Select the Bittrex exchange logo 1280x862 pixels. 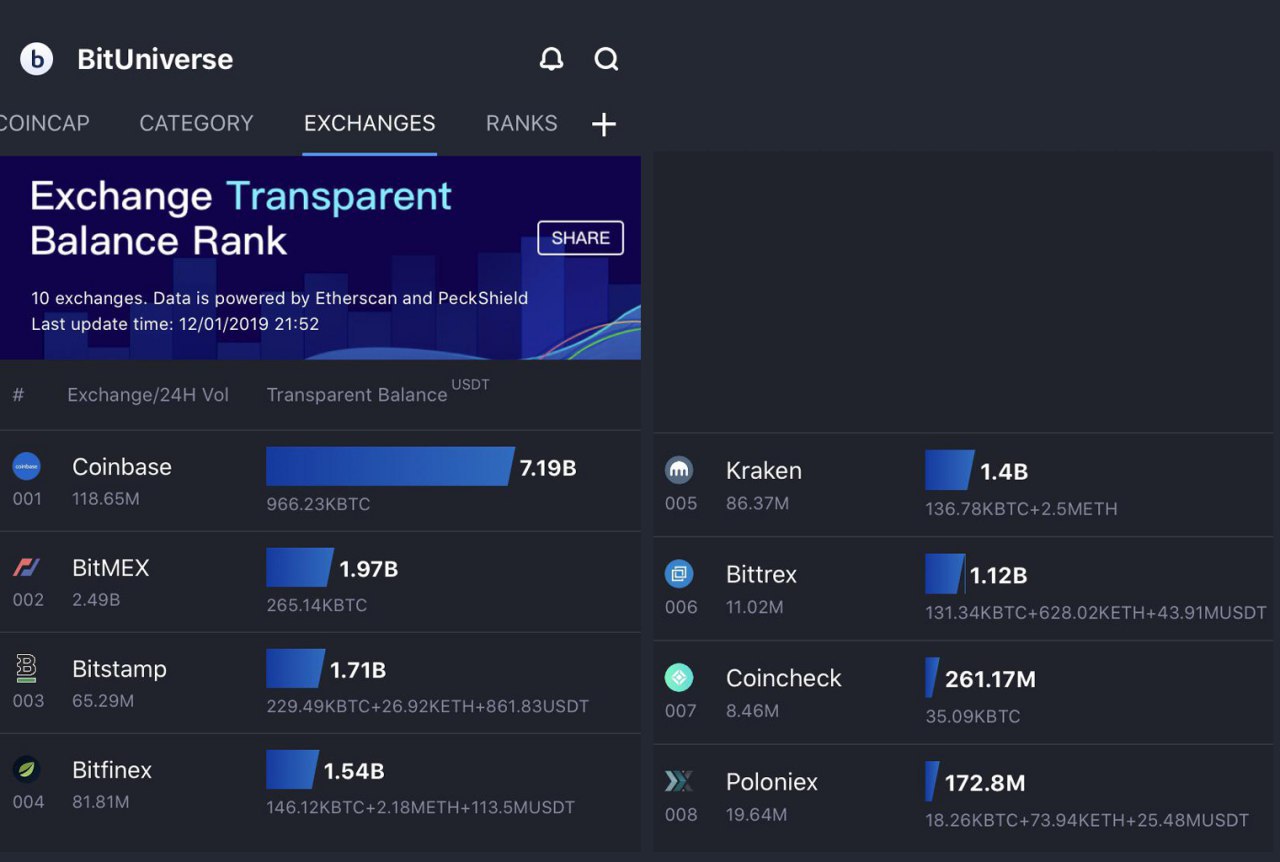(x=679, y=574)
